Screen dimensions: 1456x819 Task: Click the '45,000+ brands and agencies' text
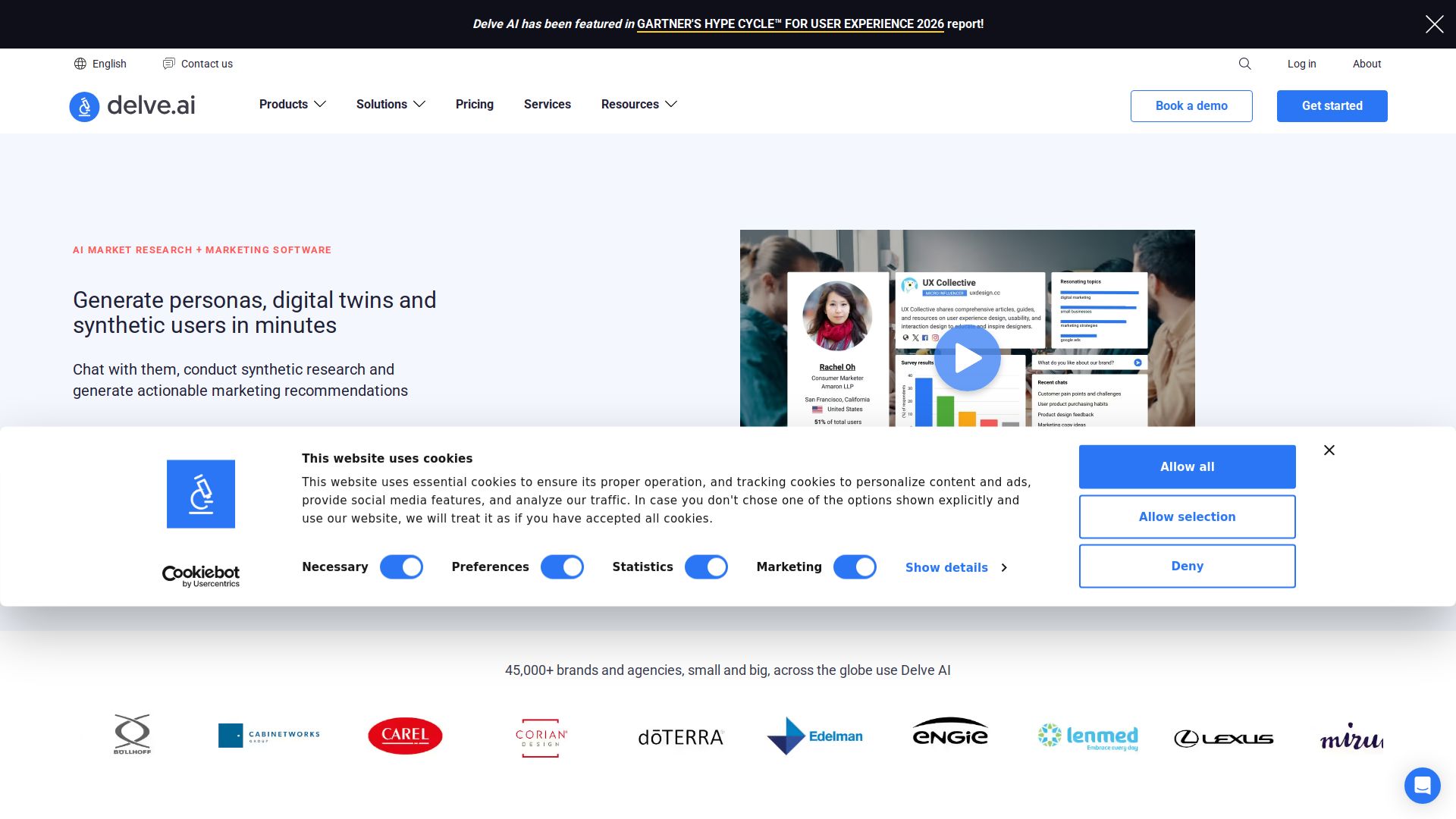pyautogui.click(x=728, y=670)
